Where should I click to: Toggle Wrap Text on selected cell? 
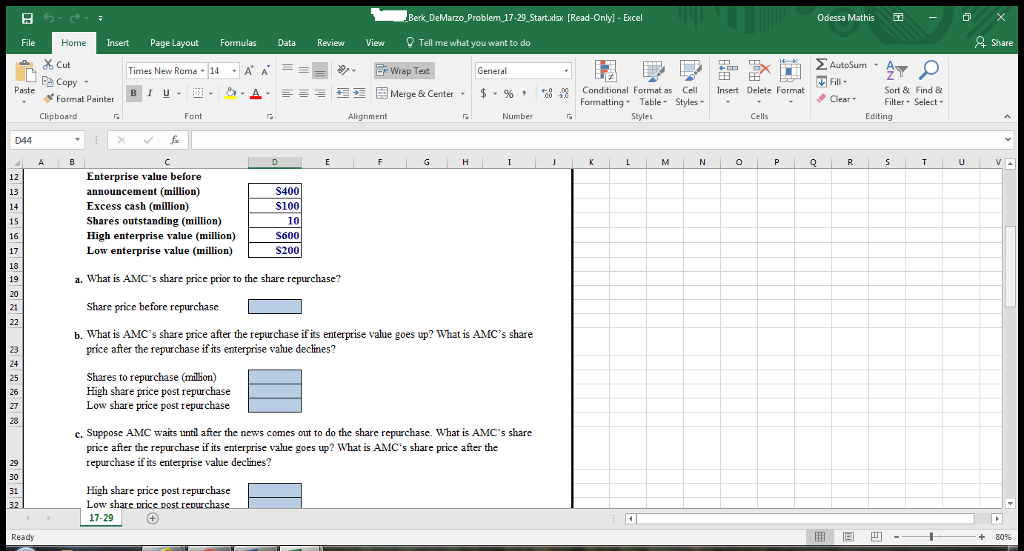[x=403, y=71]
